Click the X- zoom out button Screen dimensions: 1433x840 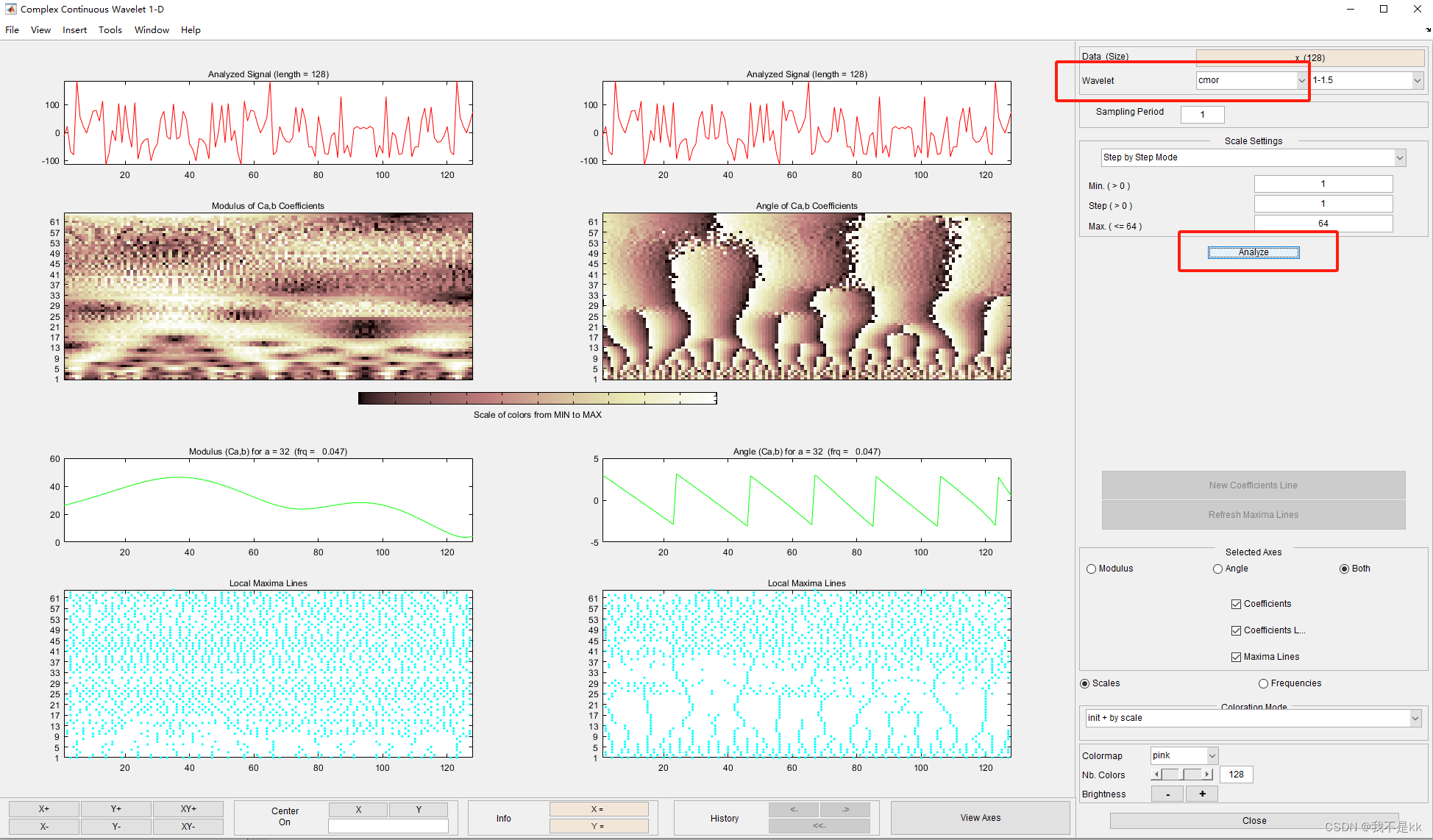coord(44,826)
